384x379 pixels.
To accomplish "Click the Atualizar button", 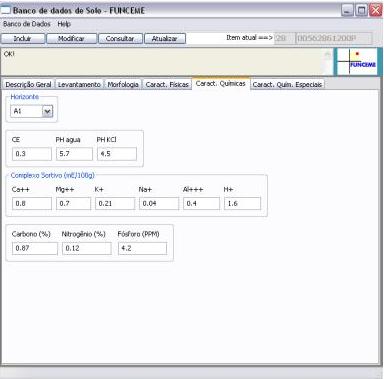I will point(165,39).
